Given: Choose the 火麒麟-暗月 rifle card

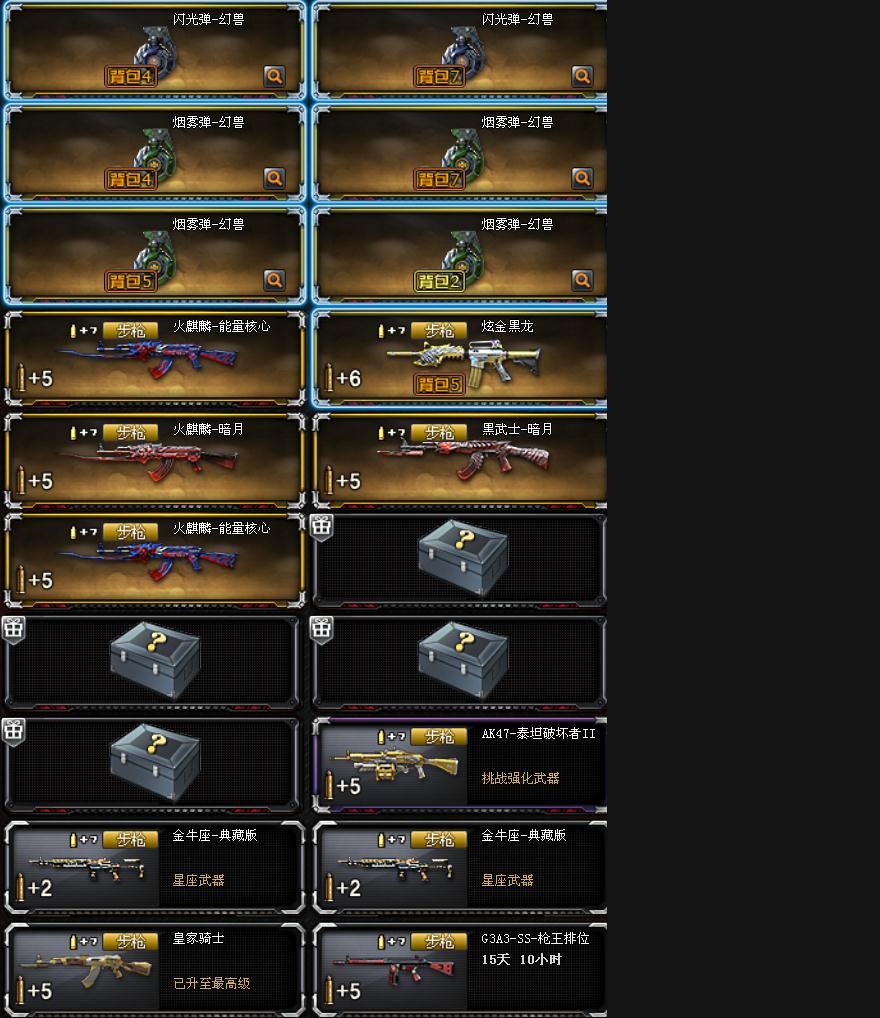Looking at the screenshot, I should [155, 460].
